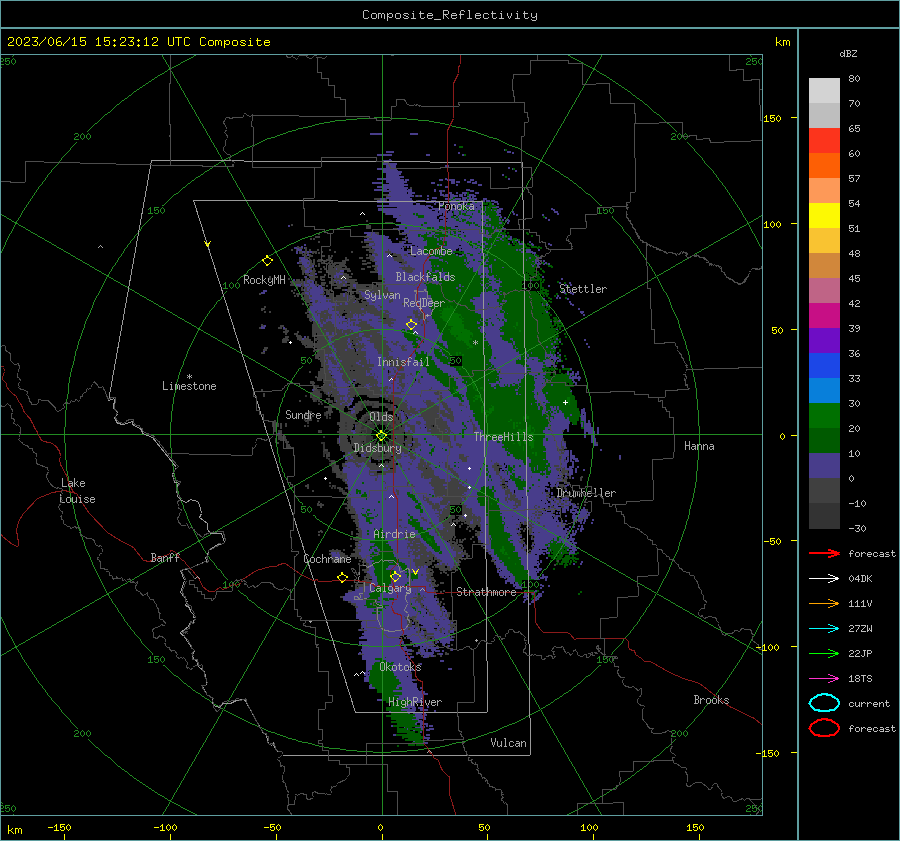Click the Calgary city label

click(390, 588)
